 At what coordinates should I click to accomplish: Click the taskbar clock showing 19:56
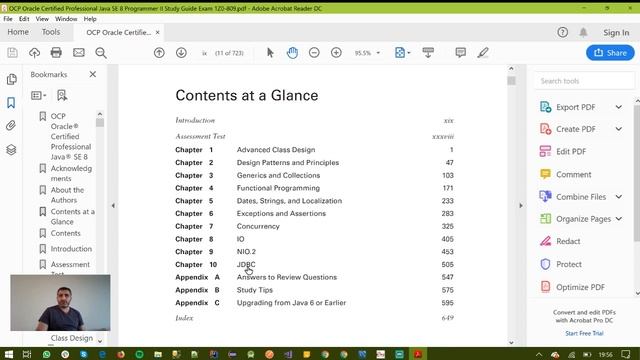[x=605, y=354]
